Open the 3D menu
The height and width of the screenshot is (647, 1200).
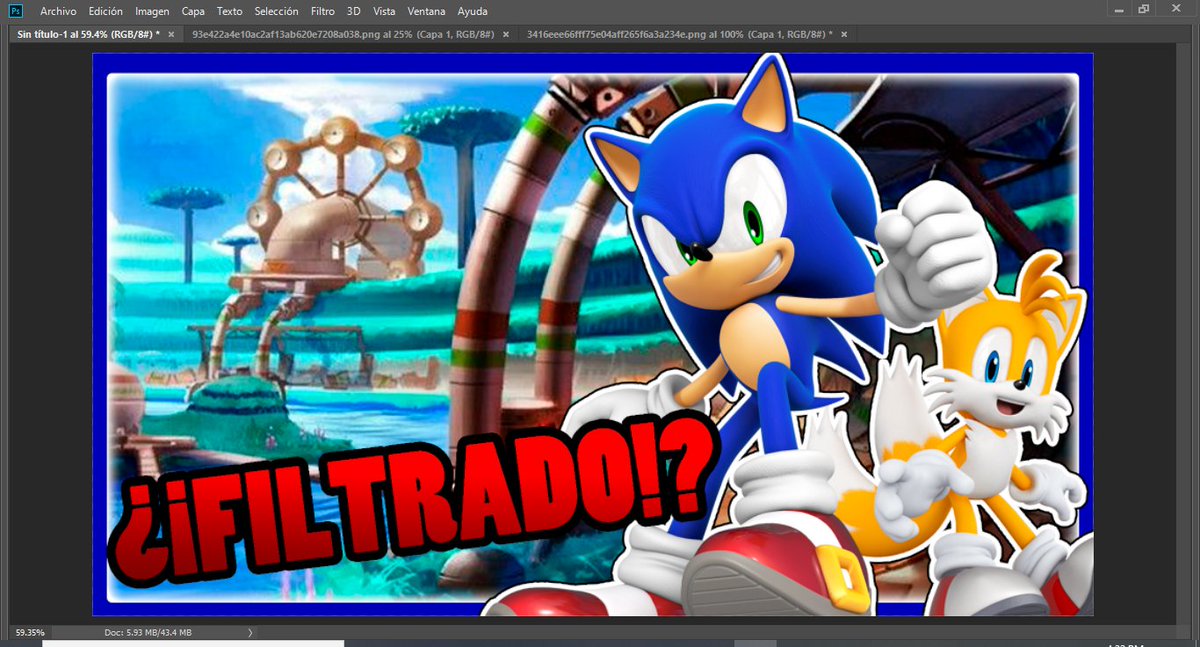tap(353, 11)
